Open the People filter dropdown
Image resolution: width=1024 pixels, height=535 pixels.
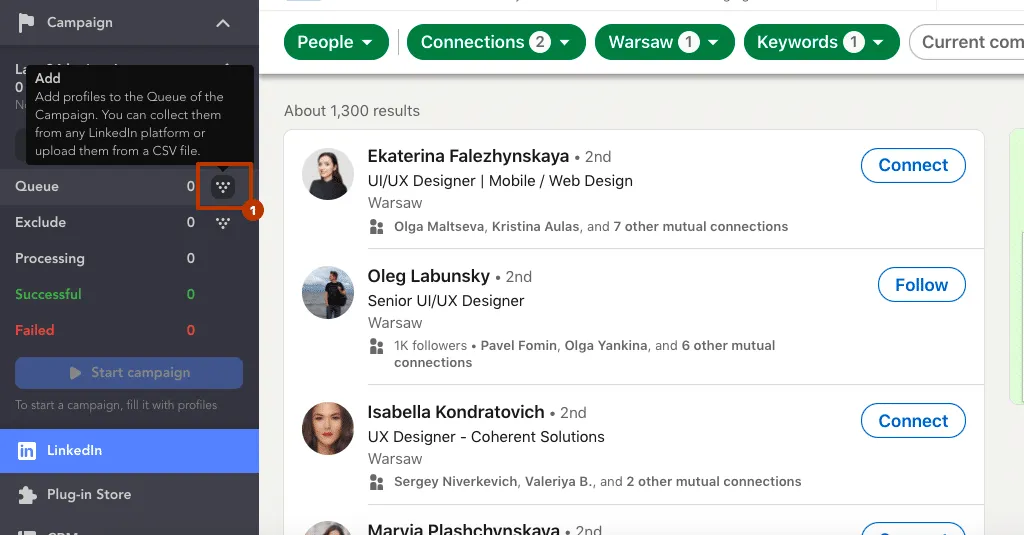click(336, 42)
